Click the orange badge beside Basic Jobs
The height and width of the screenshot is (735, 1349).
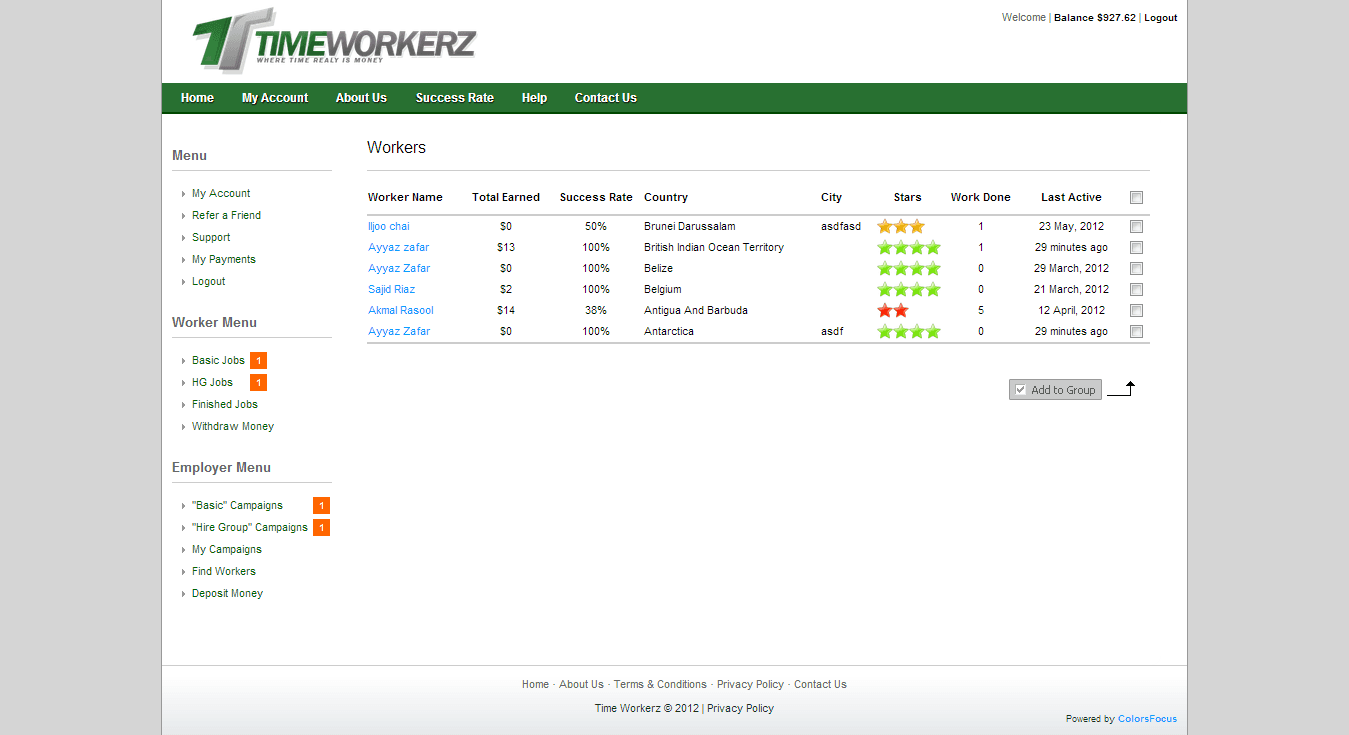click(258, 361)
